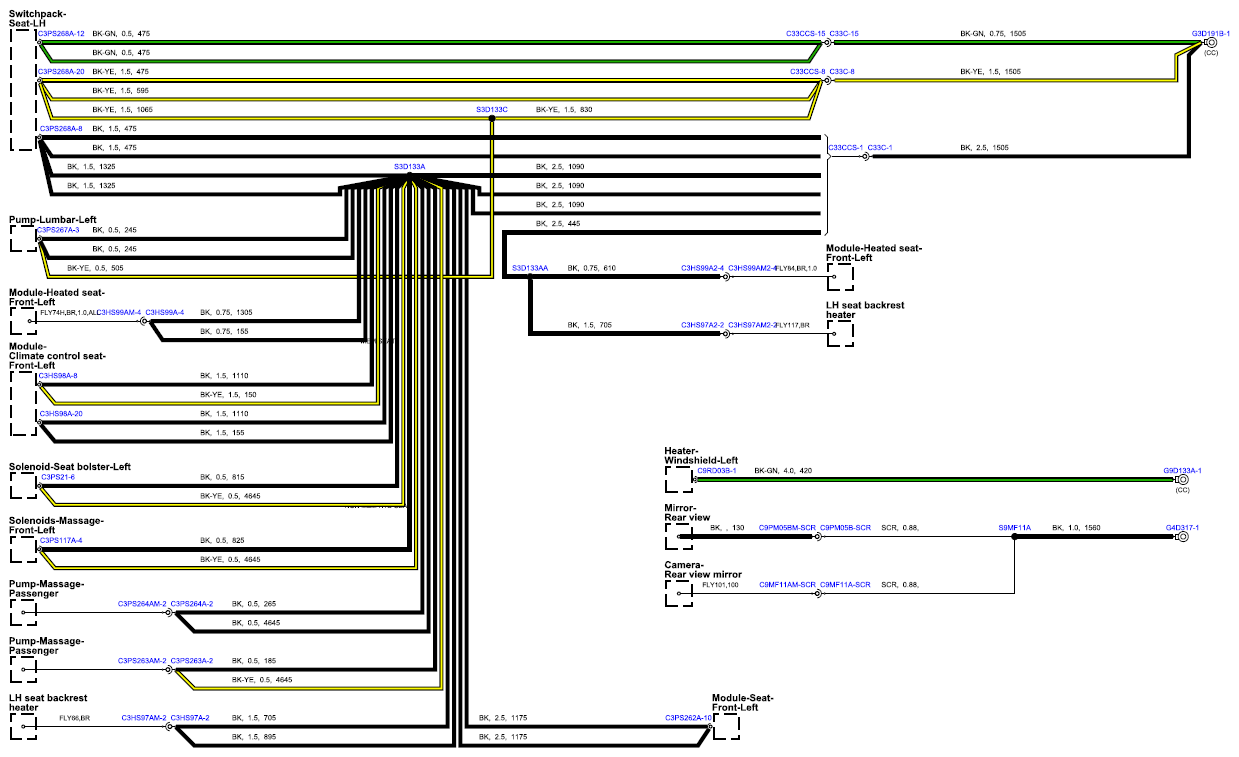Click the Heater-Windshield-Left component label

701,455
